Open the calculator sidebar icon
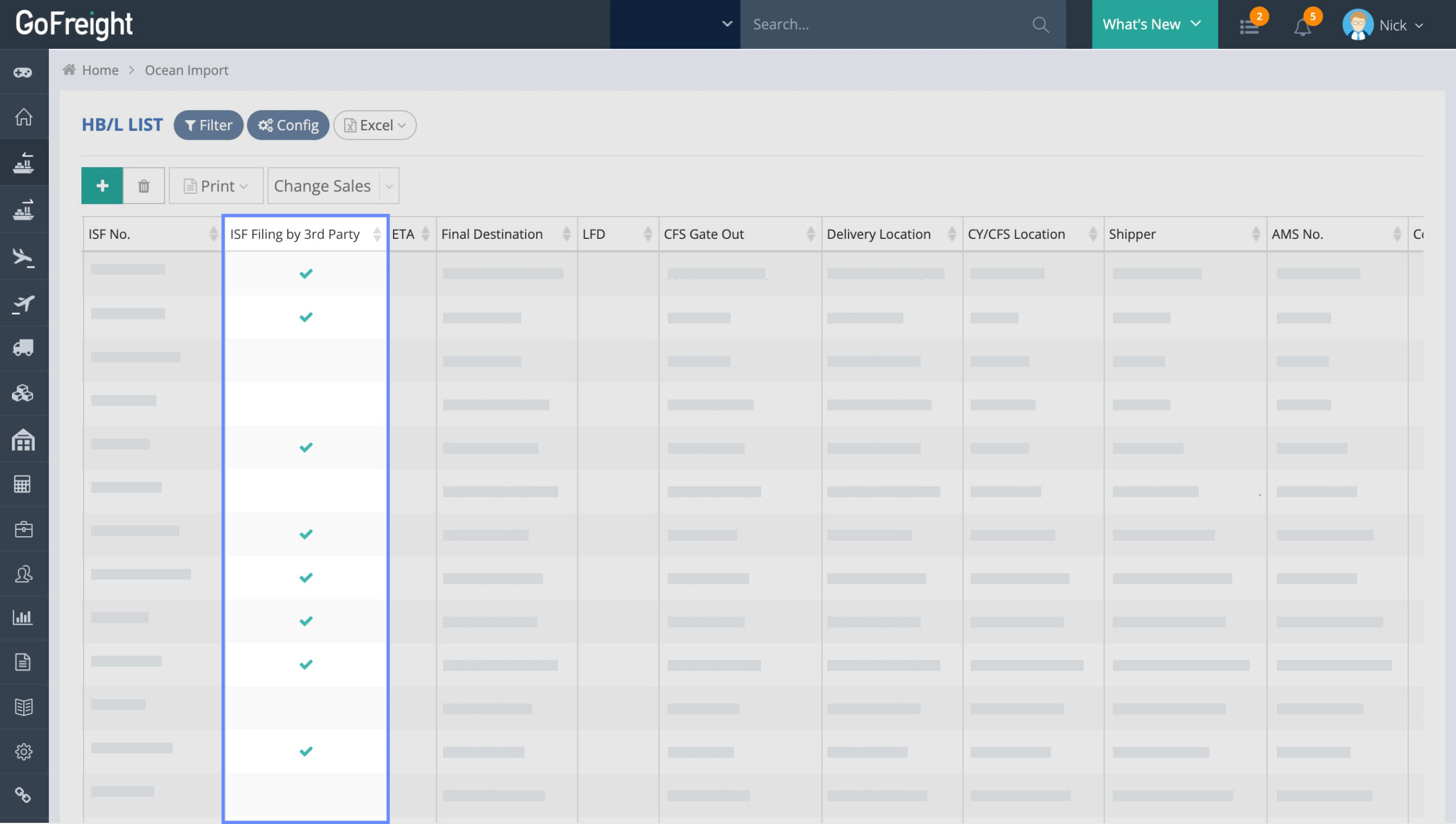The height and width of the screenshot is (824, 1456). tap(23, 484)
